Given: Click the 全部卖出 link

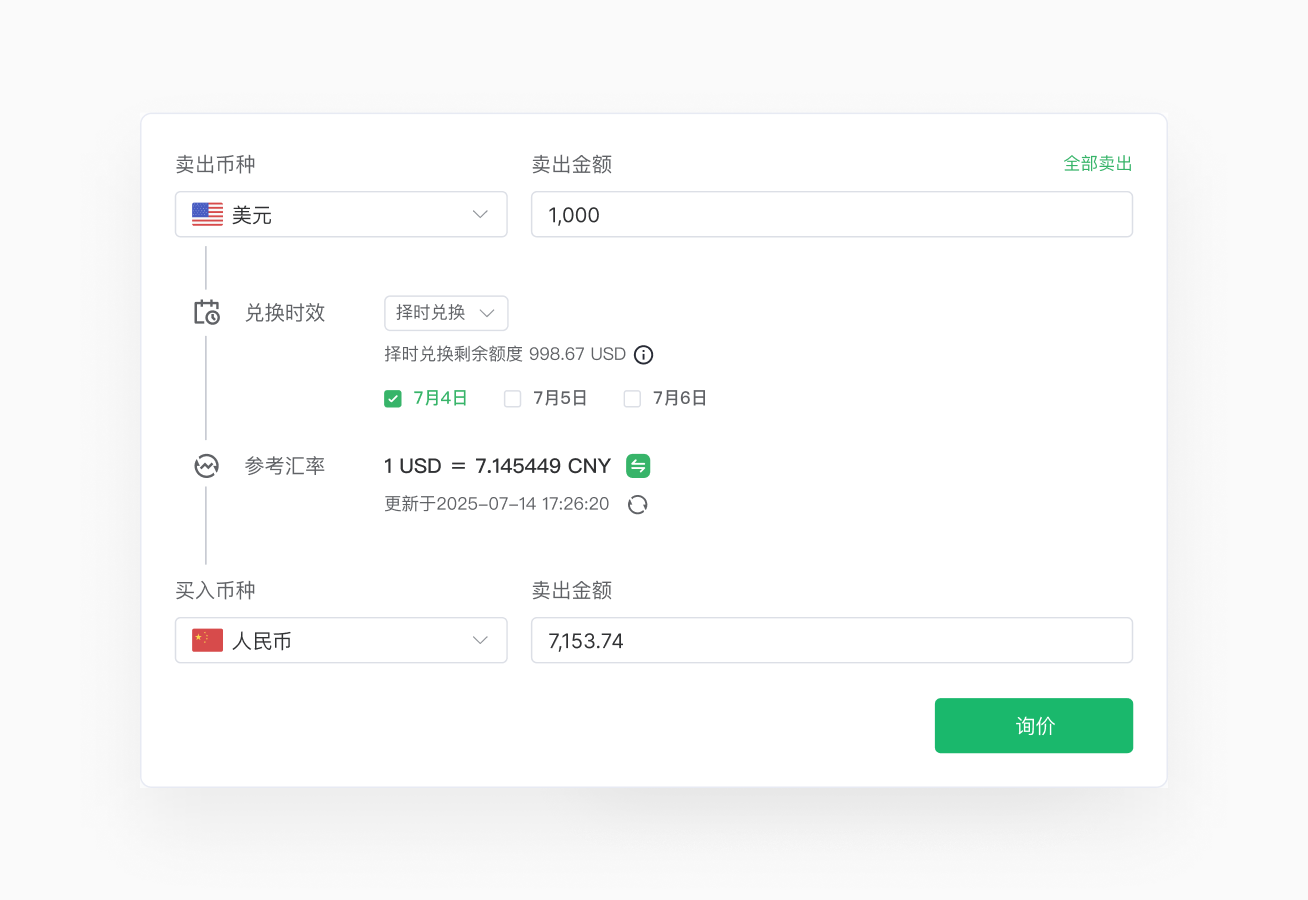Looking at the screenshot, I should click(1097, 164).
